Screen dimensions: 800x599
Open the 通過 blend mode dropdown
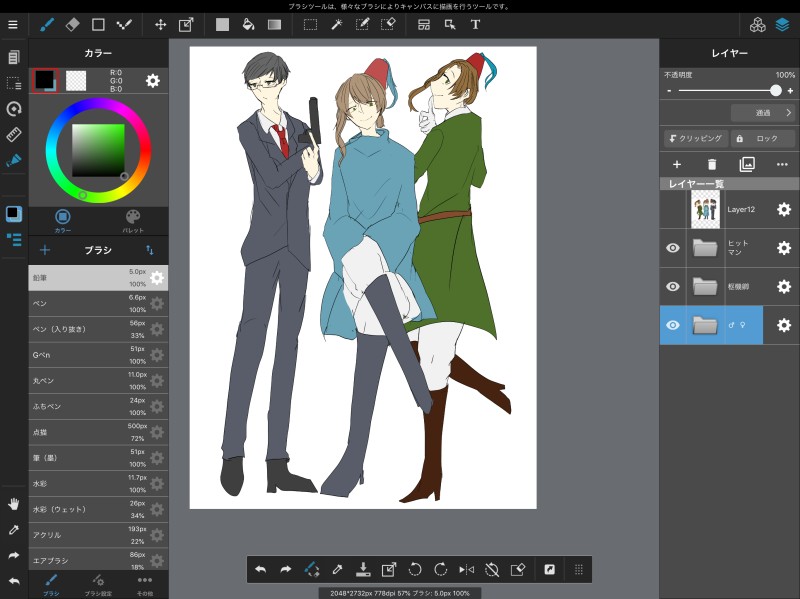click(x=762, y=113)
